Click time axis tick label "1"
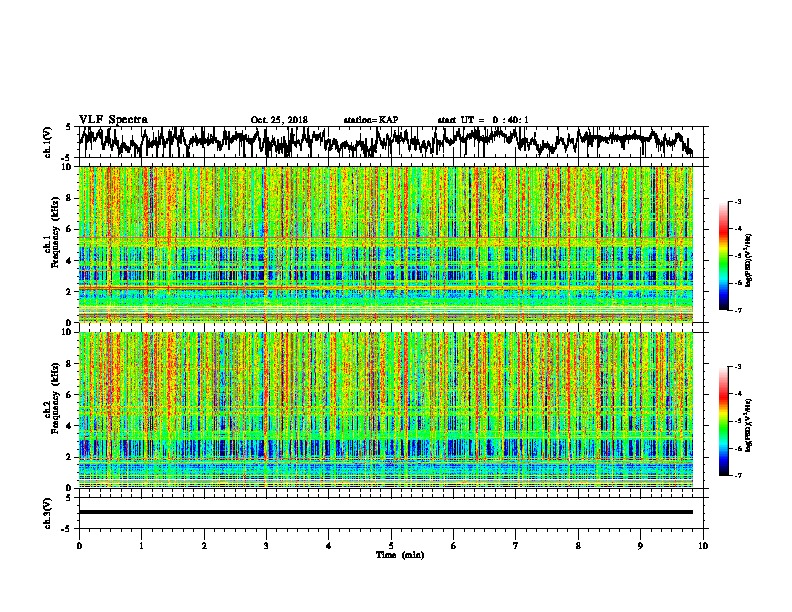The height and width of the screenshot is (612, 792). click(141, 546)
